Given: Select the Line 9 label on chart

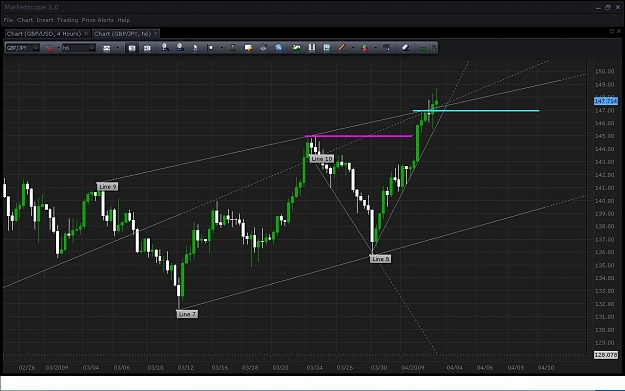Looking at the screenshot, I should pyautogui.click(x=108, y=187).
